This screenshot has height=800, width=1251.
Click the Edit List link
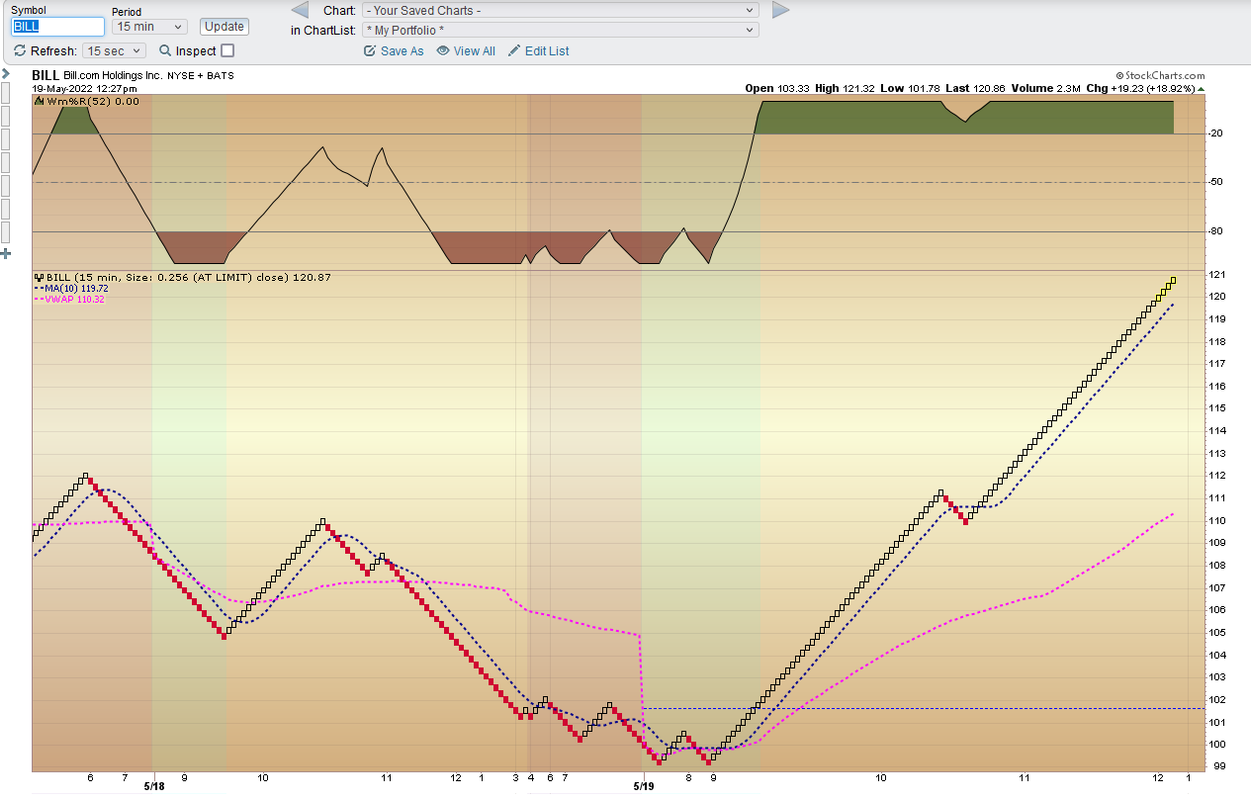pos(547,51)
